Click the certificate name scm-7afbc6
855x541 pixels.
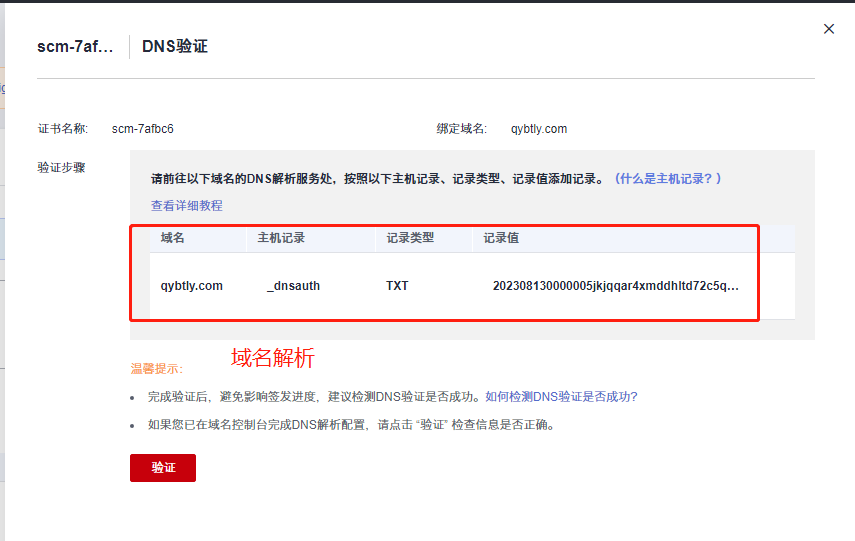coord(143,129)
